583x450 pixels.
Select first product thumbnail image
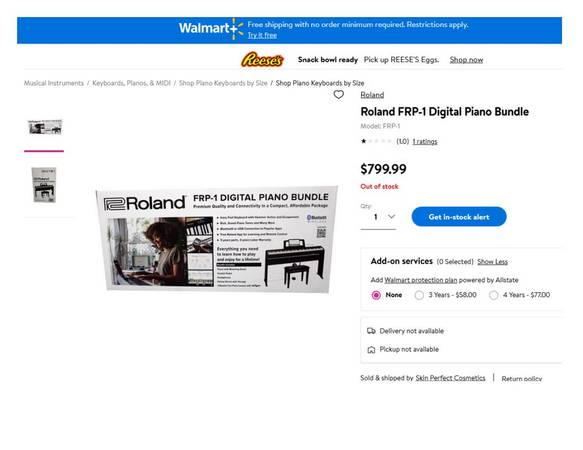click(45, 127)
